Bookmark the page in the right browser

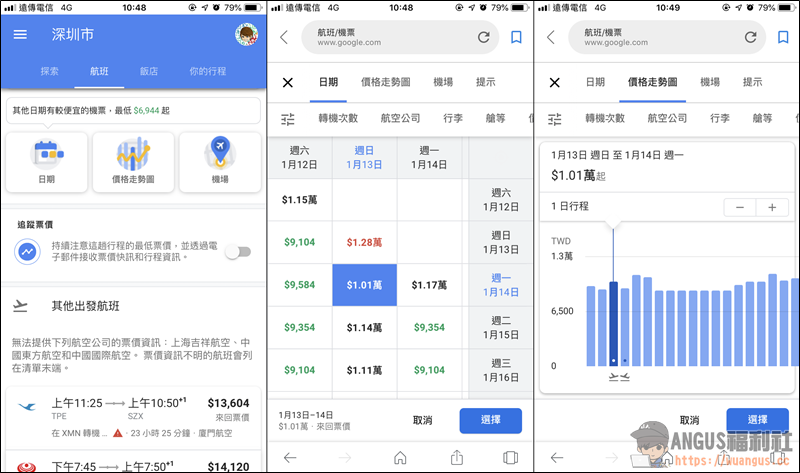(x=784, y=38)
